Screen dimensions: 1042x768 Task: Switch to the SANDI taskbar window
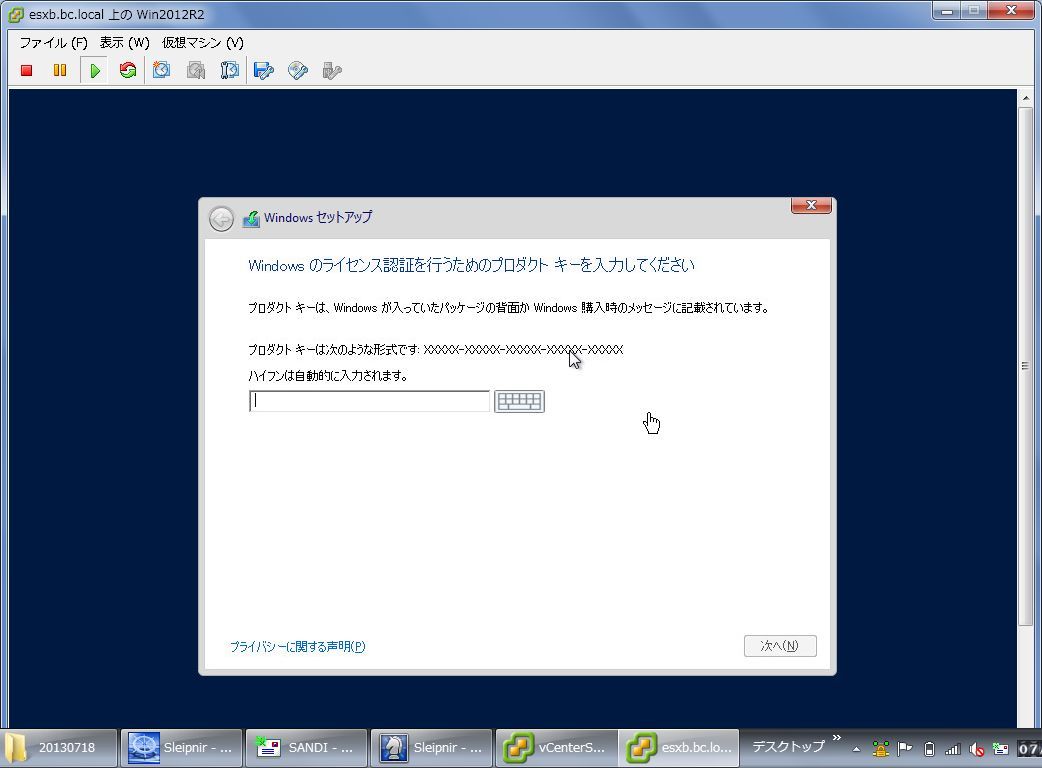306,748
